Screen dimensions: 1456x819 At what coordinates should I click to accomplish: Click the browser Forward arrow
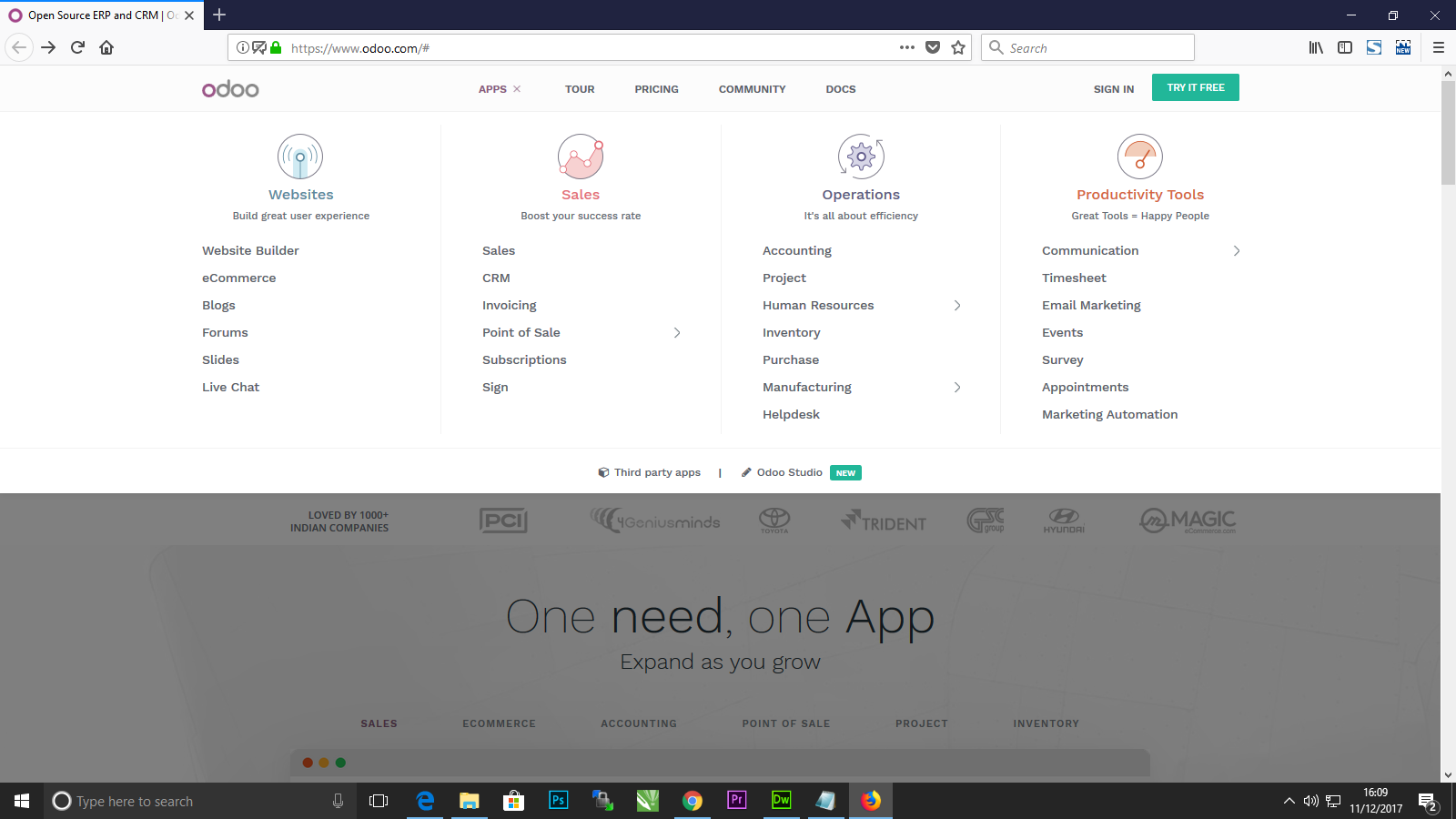pos(49,47)
